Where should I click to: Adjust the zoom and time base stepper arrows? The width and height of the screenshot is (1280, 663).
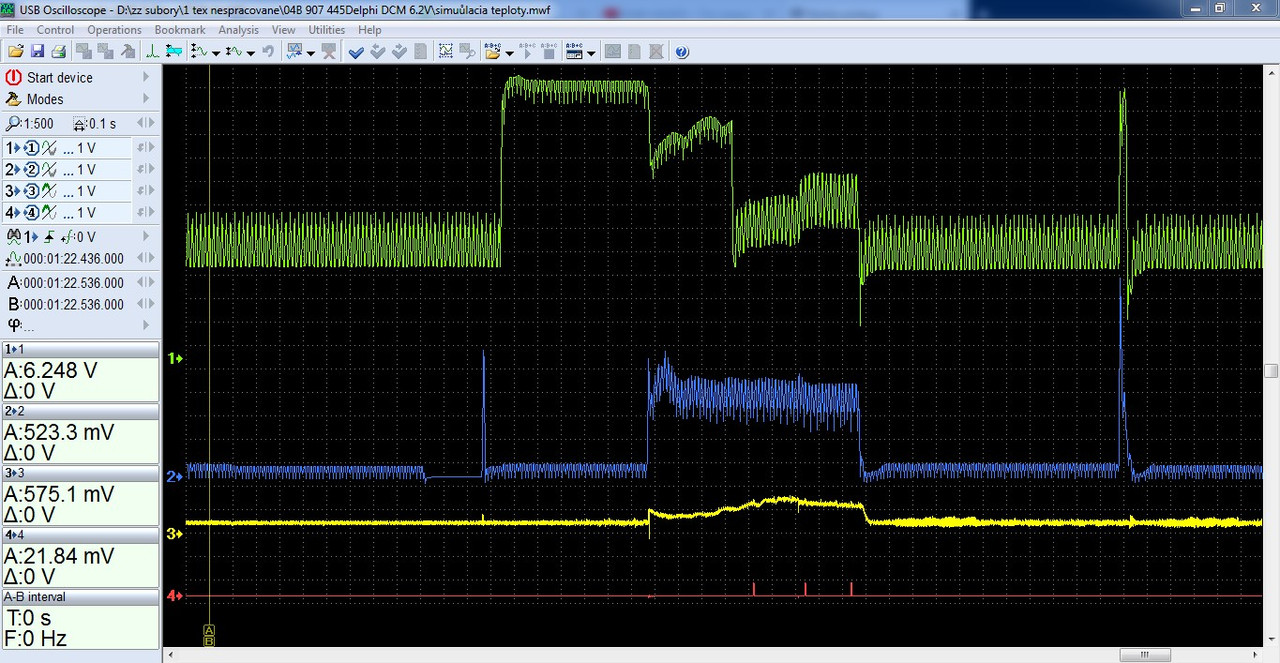(x=146, y=123)
